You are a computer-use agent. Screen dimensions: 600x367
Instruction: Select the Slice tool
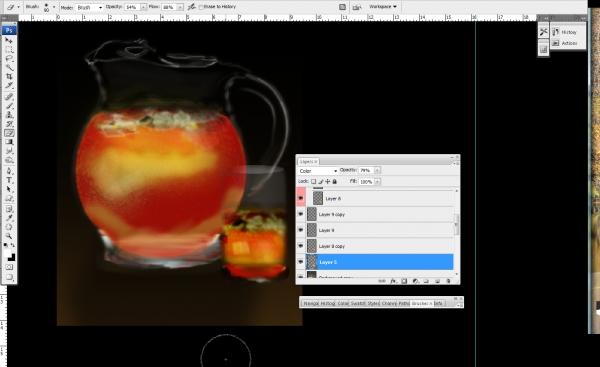(9, 85)
